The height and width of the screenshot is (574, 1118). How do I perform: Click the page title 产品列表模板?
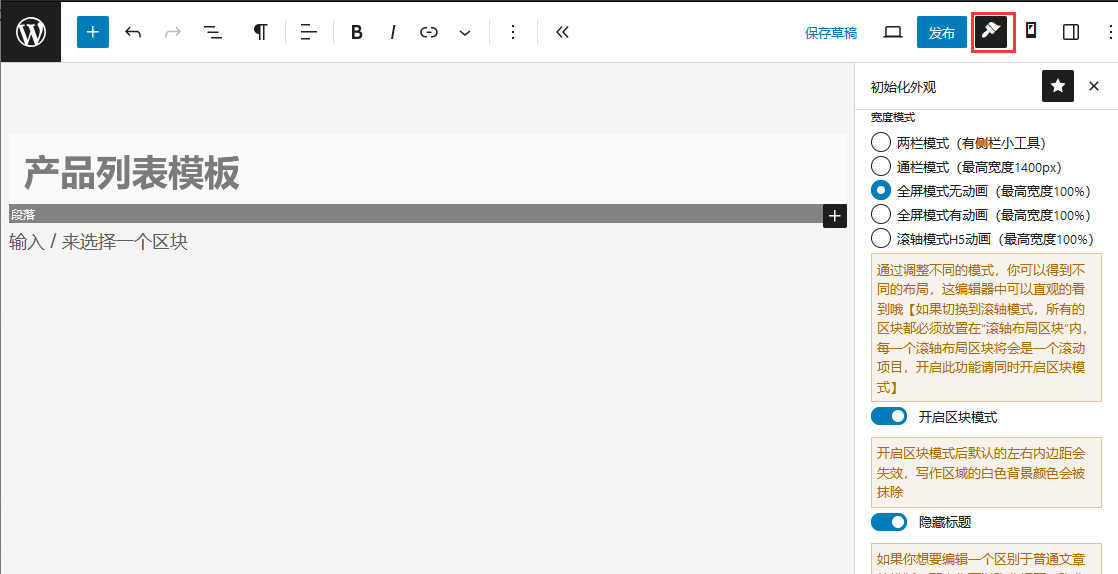[132, 173]
